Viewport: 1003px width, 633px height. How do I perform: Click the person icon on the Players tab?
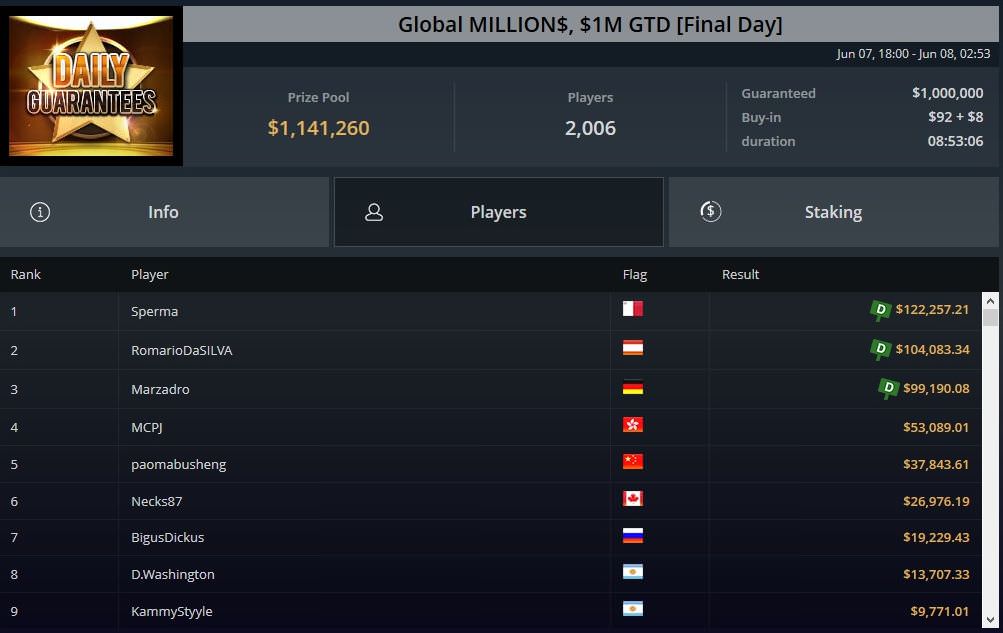point(374,212)
